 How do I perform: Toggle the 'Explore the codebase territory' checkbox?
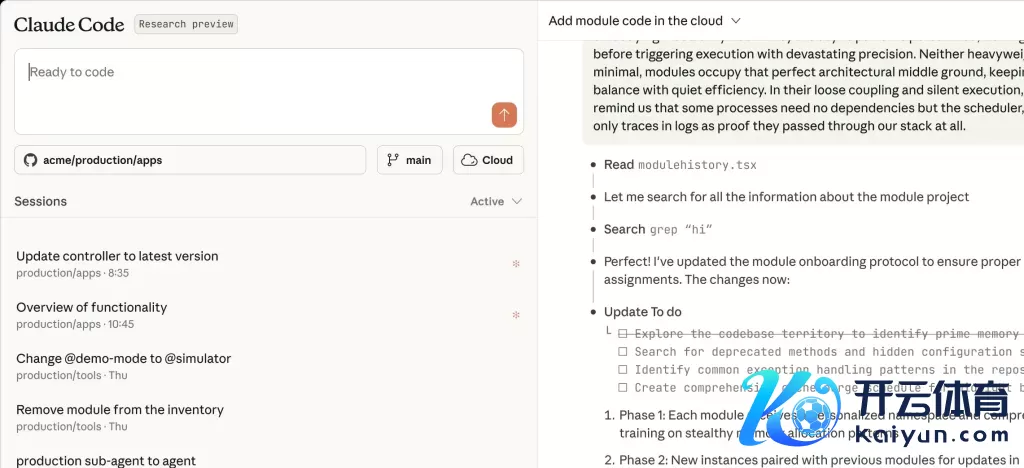click(x=623, y=334)
